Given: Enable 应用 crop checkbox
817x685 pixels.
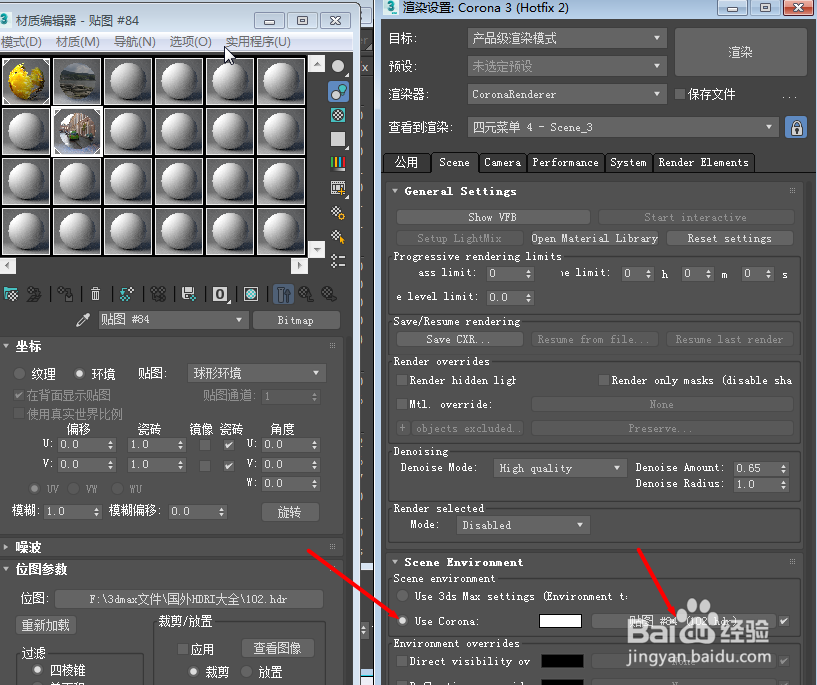Looking at the screenshot, I should click(183, 649).
